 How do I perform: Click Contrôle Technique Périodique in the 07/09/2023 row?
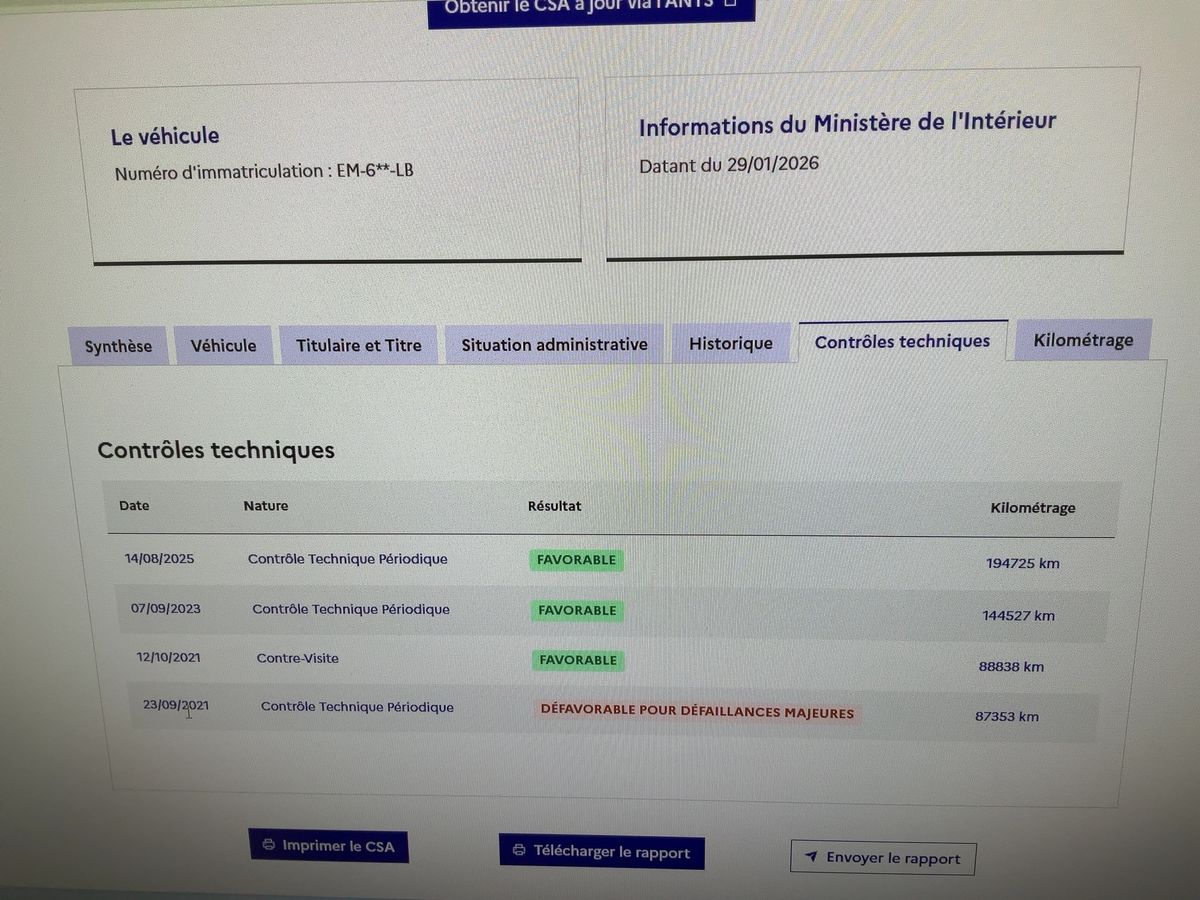(x=351, y=609)
